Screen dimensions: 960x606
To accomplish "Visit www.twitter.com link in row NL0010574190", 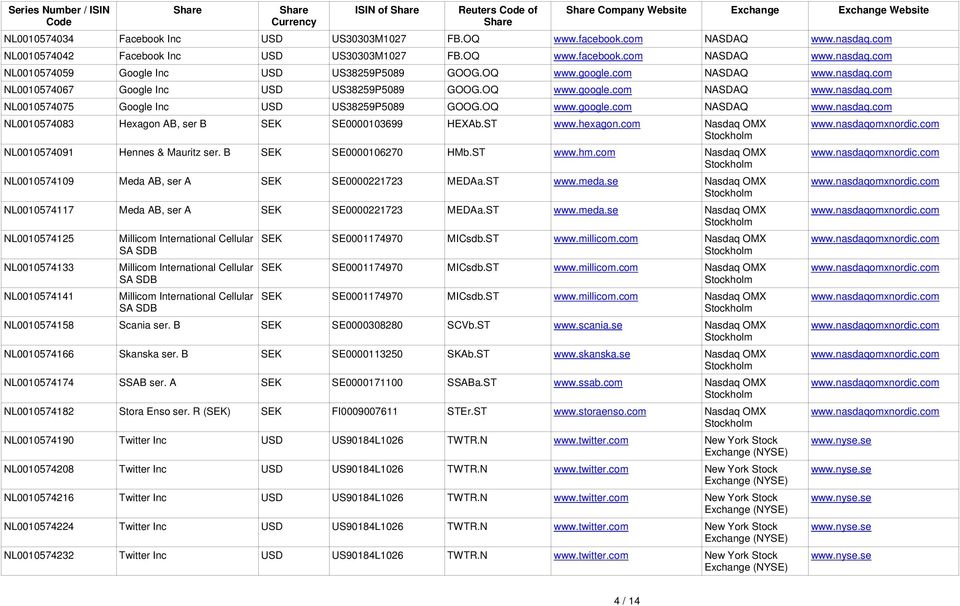I will coord(590,441).
